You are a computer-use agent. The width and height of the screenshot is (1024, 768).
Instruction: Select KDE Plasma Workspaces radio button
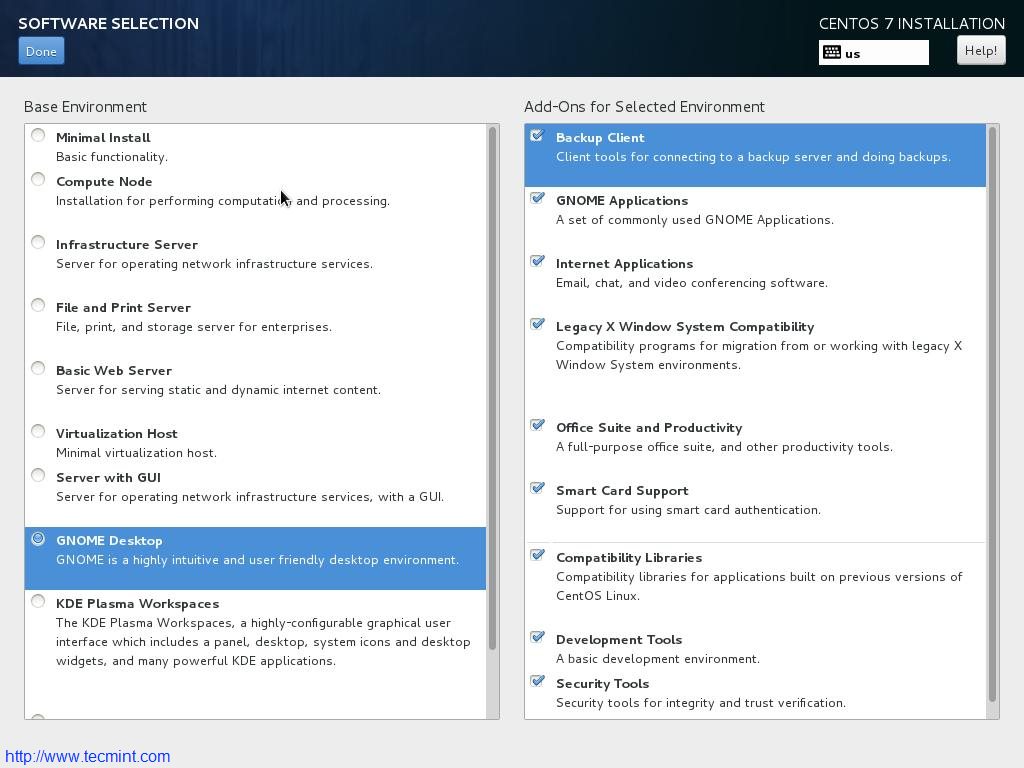(x=38, y=602)
